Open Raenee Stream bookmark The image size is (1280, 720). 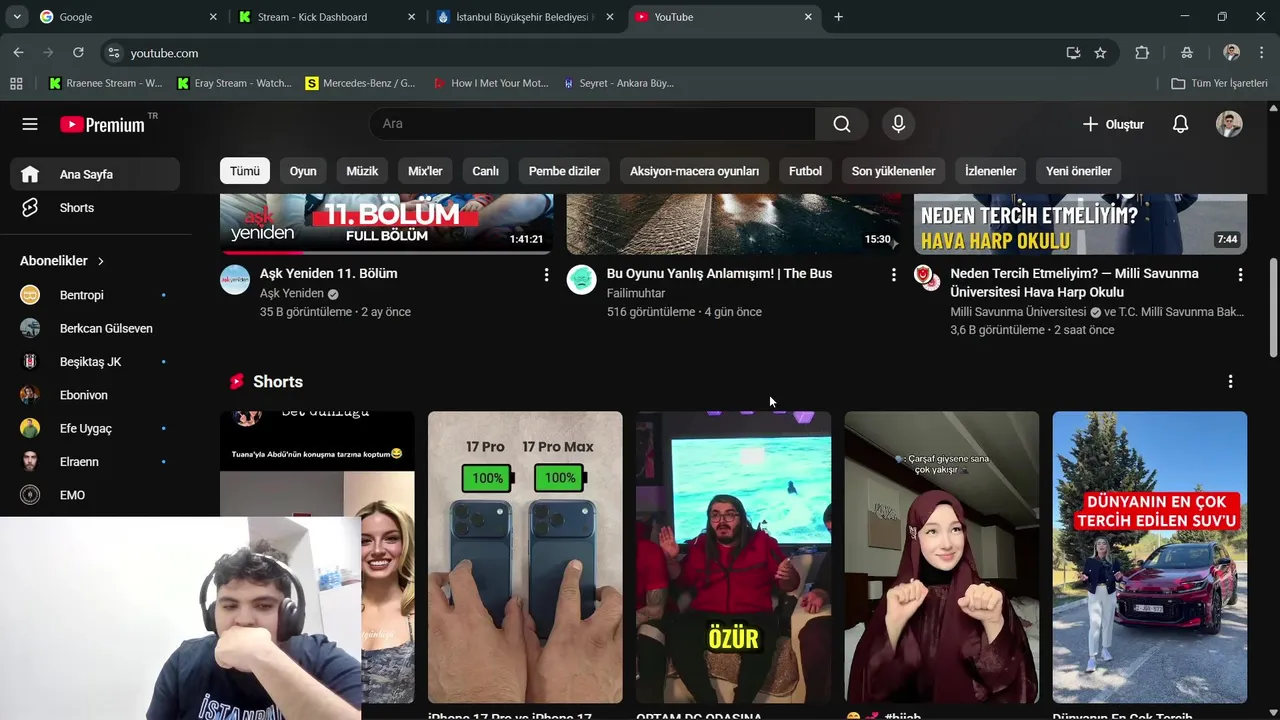click(x=106, y=83)
